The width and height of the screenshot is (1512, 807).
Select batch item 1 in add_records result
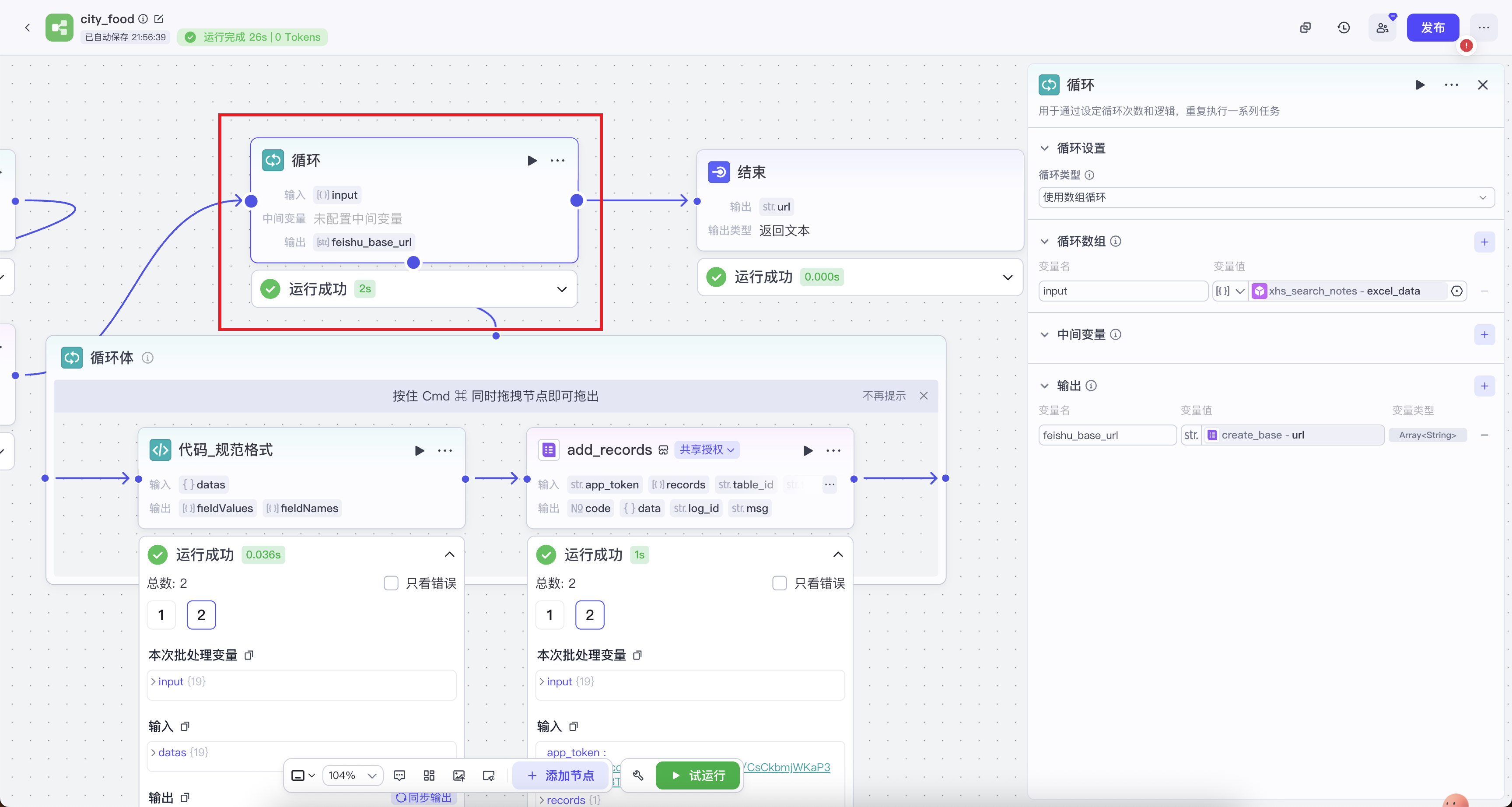(x=549, y=615)
